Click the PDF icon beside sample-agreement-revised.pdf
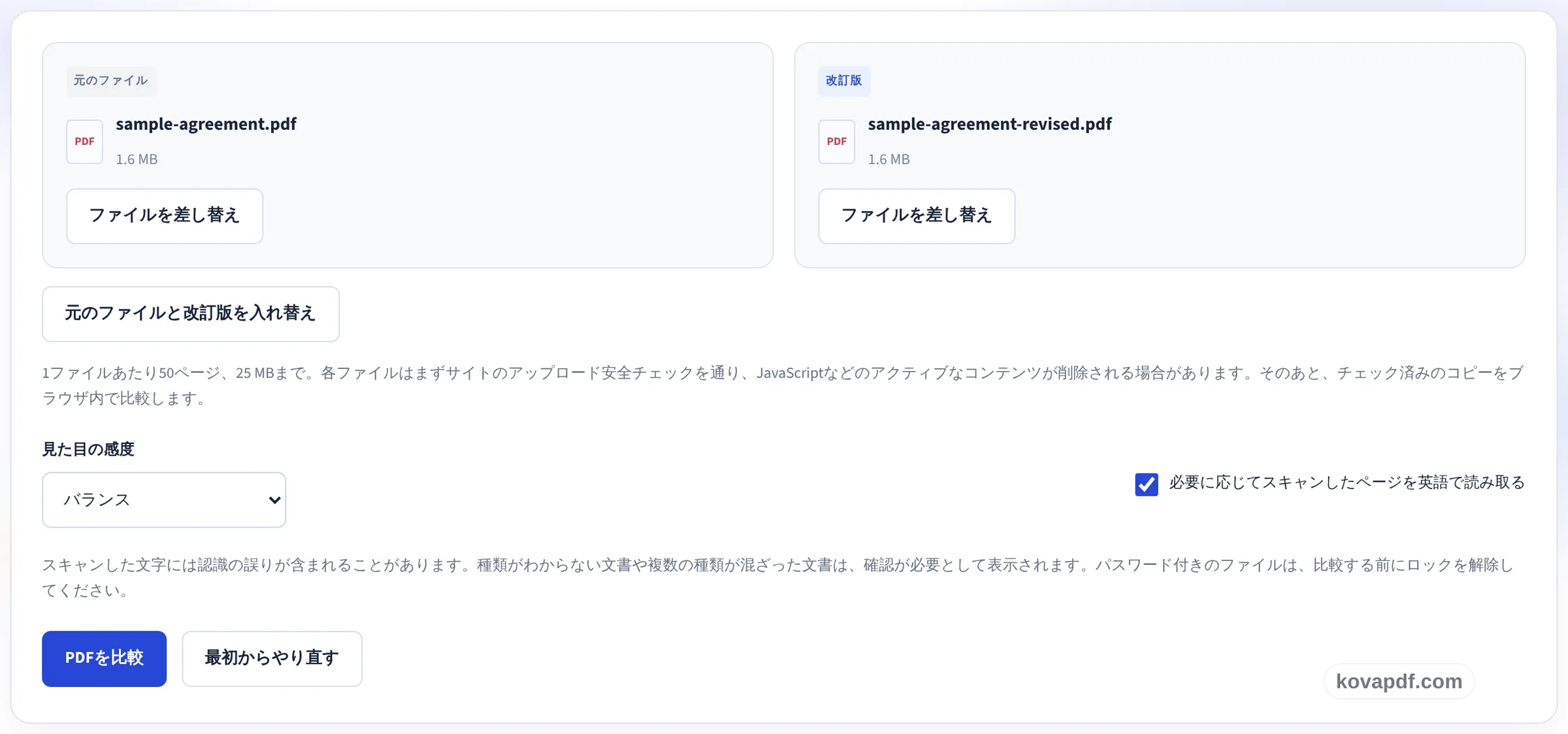Screen dimensions: 1568x734 click(836, 142)
